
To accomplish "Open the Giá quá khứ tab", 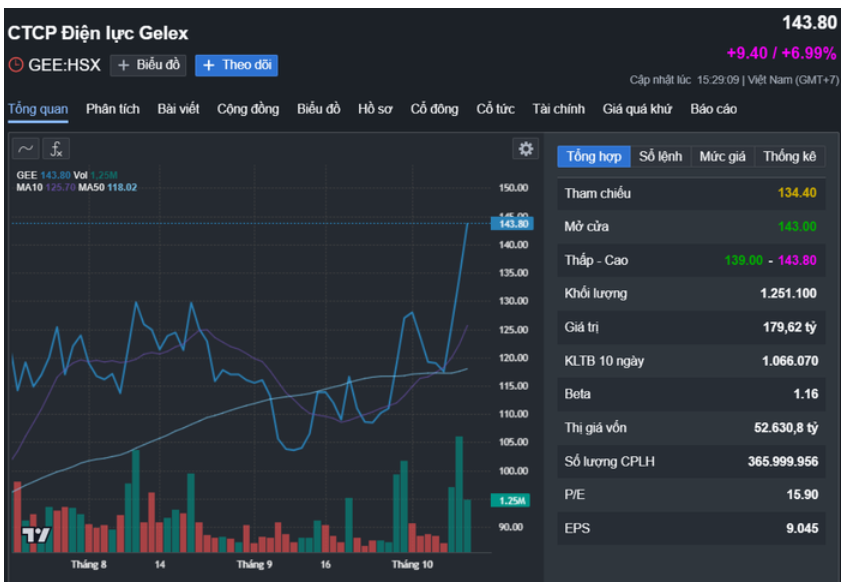I will tap(637, 109).
